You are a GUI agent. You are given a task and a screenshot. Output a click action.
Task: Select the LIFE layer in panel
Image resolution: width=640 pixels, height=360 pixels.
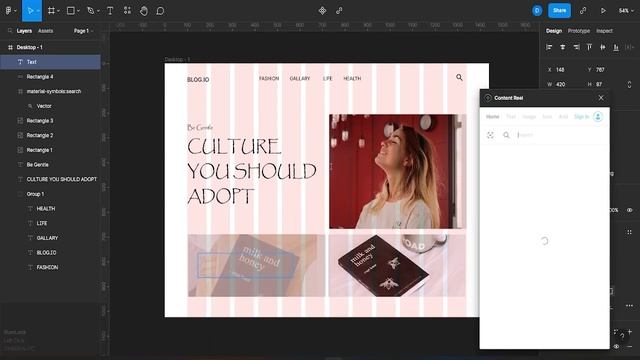50,224
